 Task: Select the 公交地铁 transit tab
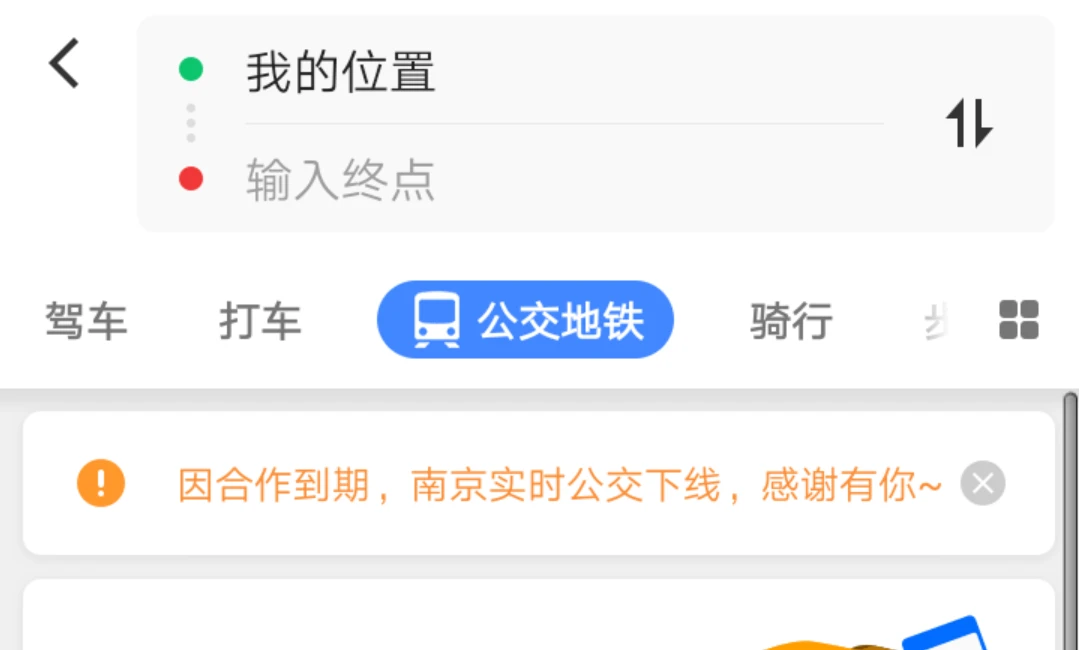click(525, 320)
